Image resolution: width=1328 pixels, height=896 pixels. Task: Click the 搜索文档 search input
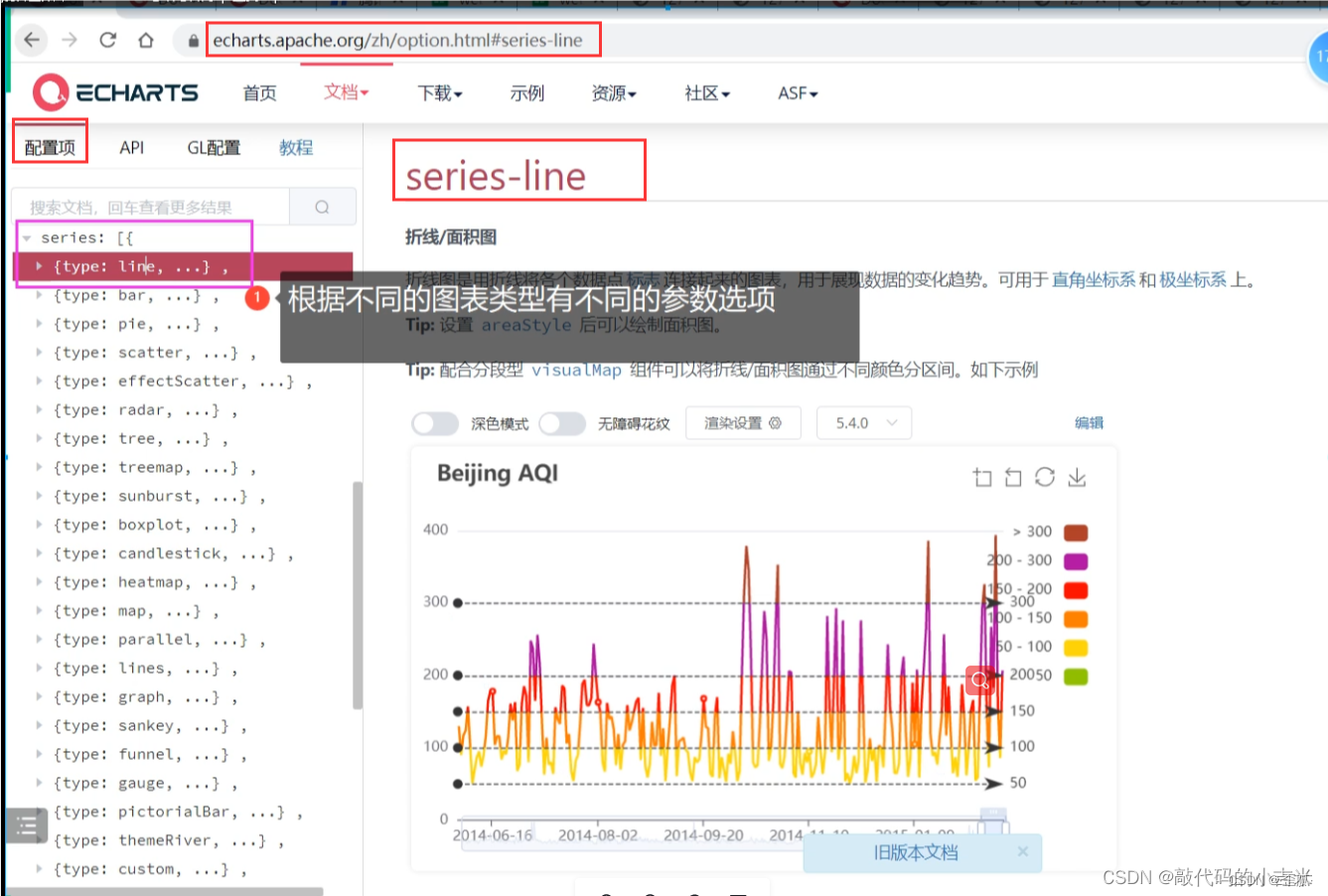pos(151,207)
